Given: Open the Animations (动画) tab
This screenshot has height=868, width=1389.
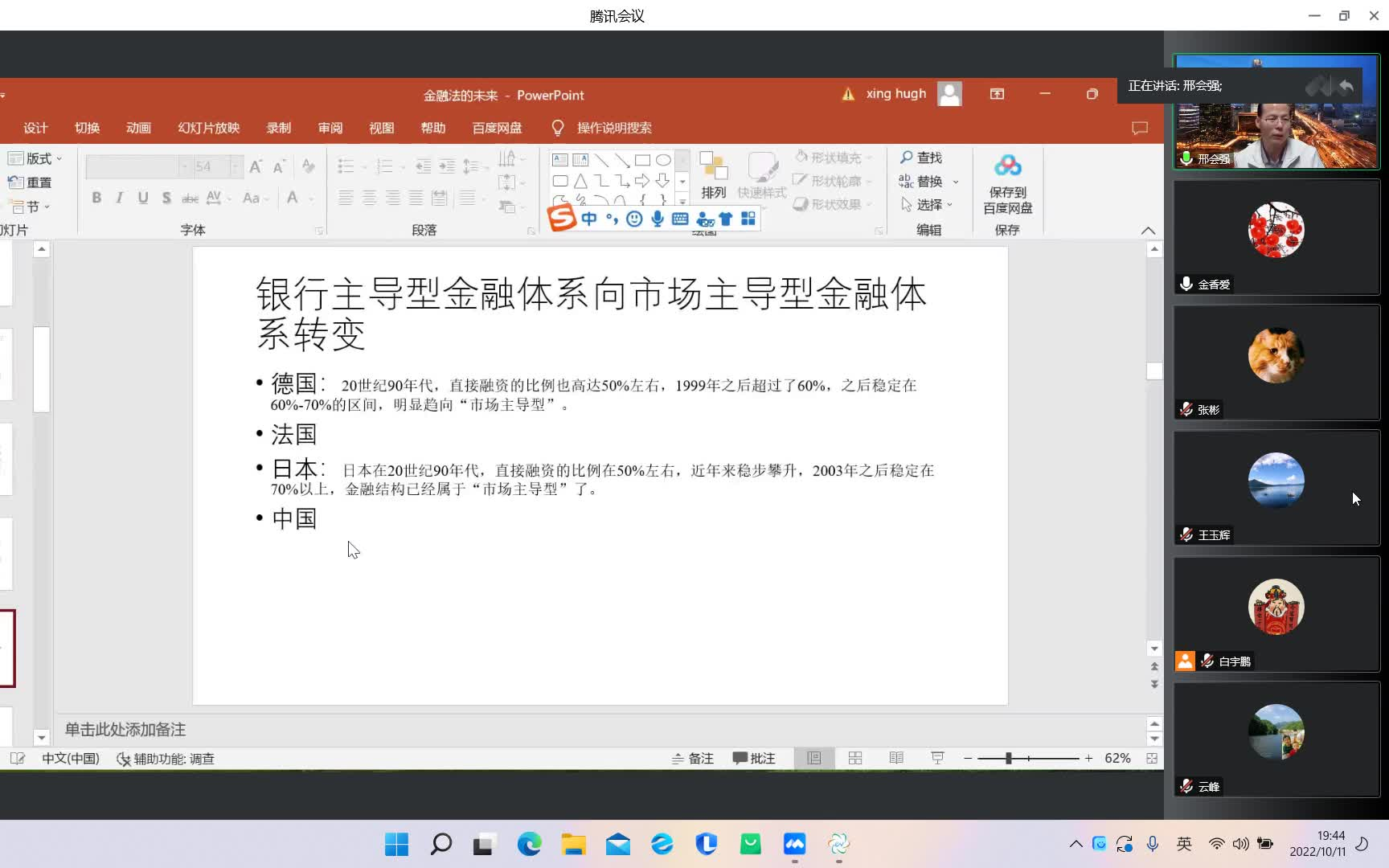Looking at the screenshot, I should point(138,128).
